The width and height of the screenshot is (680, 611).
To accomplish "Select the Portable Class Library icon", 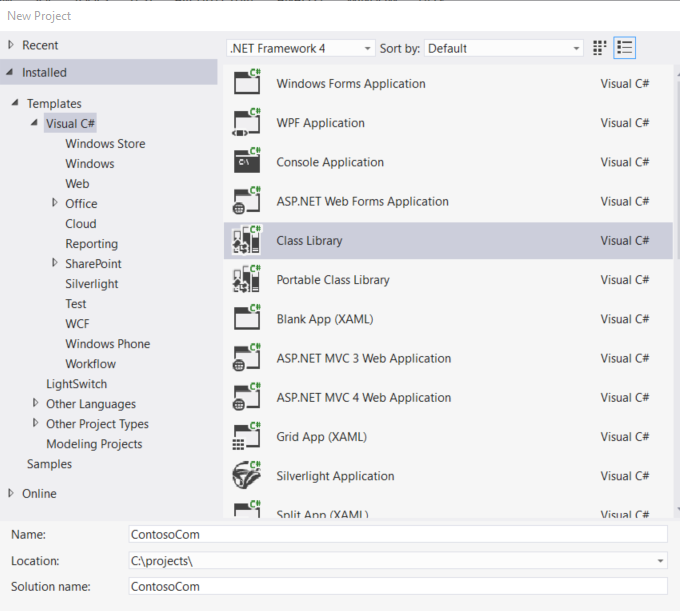I will [246, 280].
